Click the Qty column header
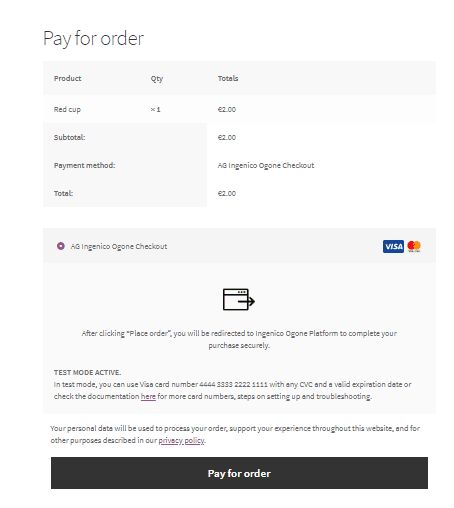The height and width of the screenshot is (508, 454). 157,79
